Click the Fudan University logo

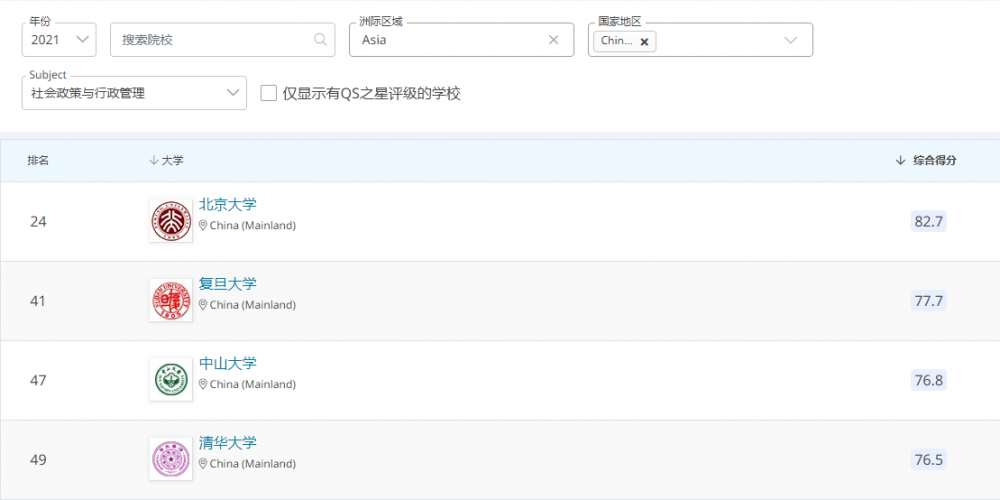pos(170,300)
